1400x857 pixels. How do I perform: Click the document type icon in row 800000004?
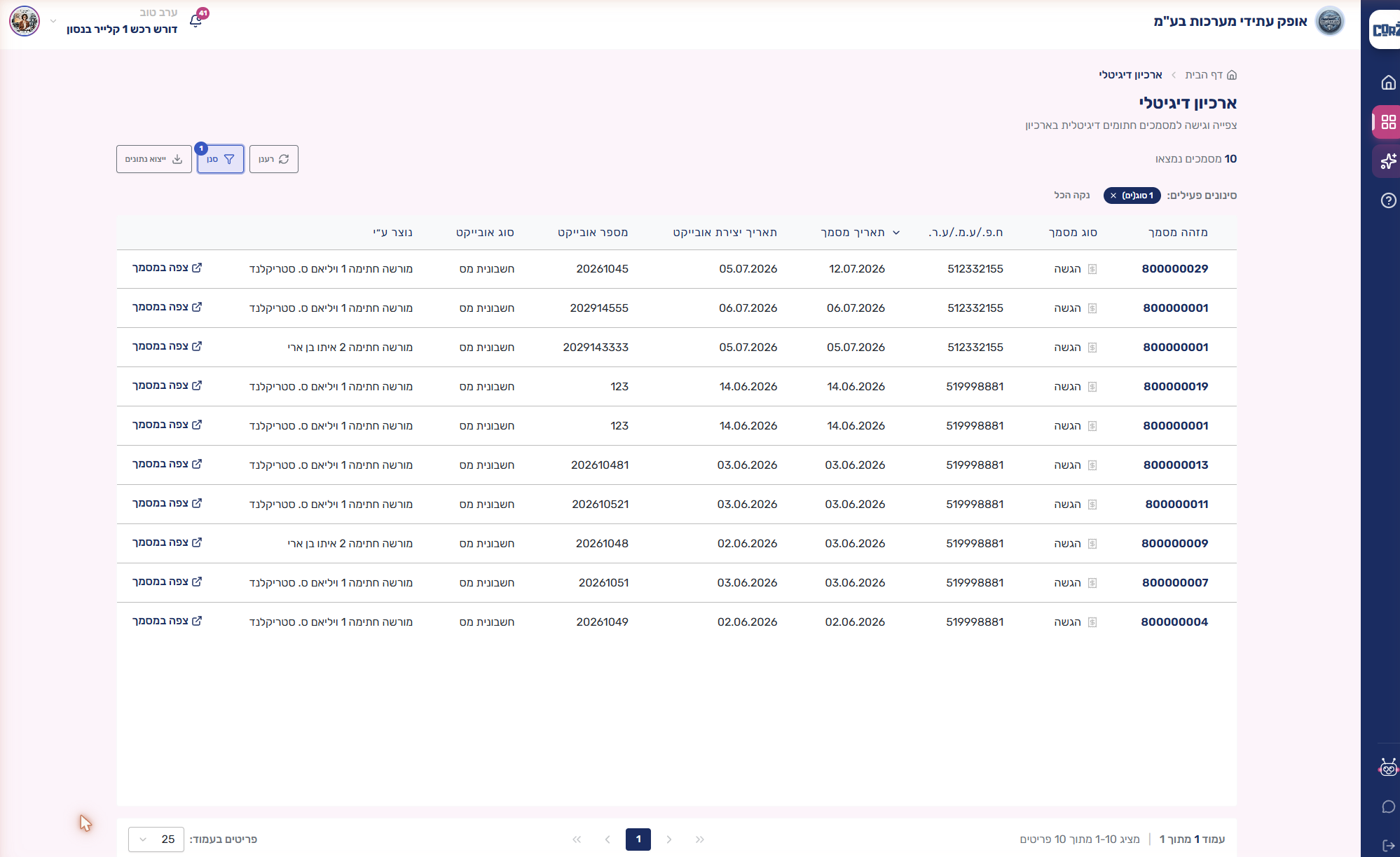click(x=1092, y=622)
